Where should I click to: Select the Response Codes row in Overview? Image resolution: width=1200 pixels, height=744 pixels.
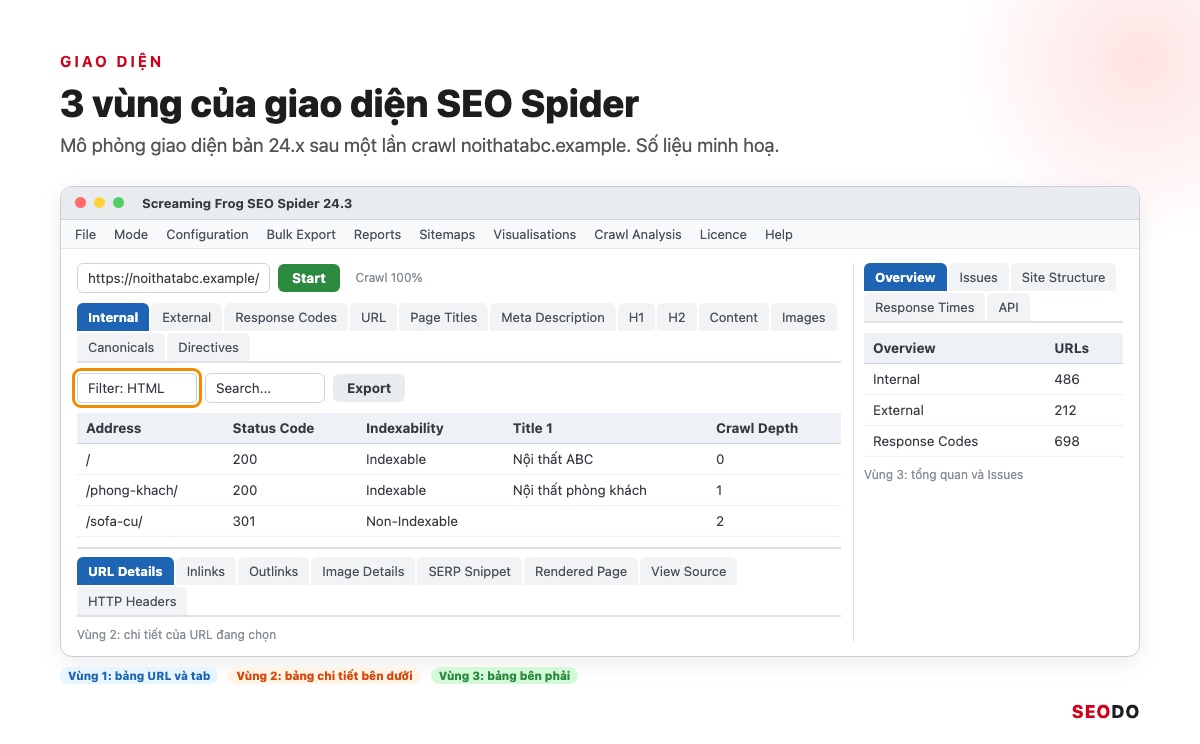993,442
